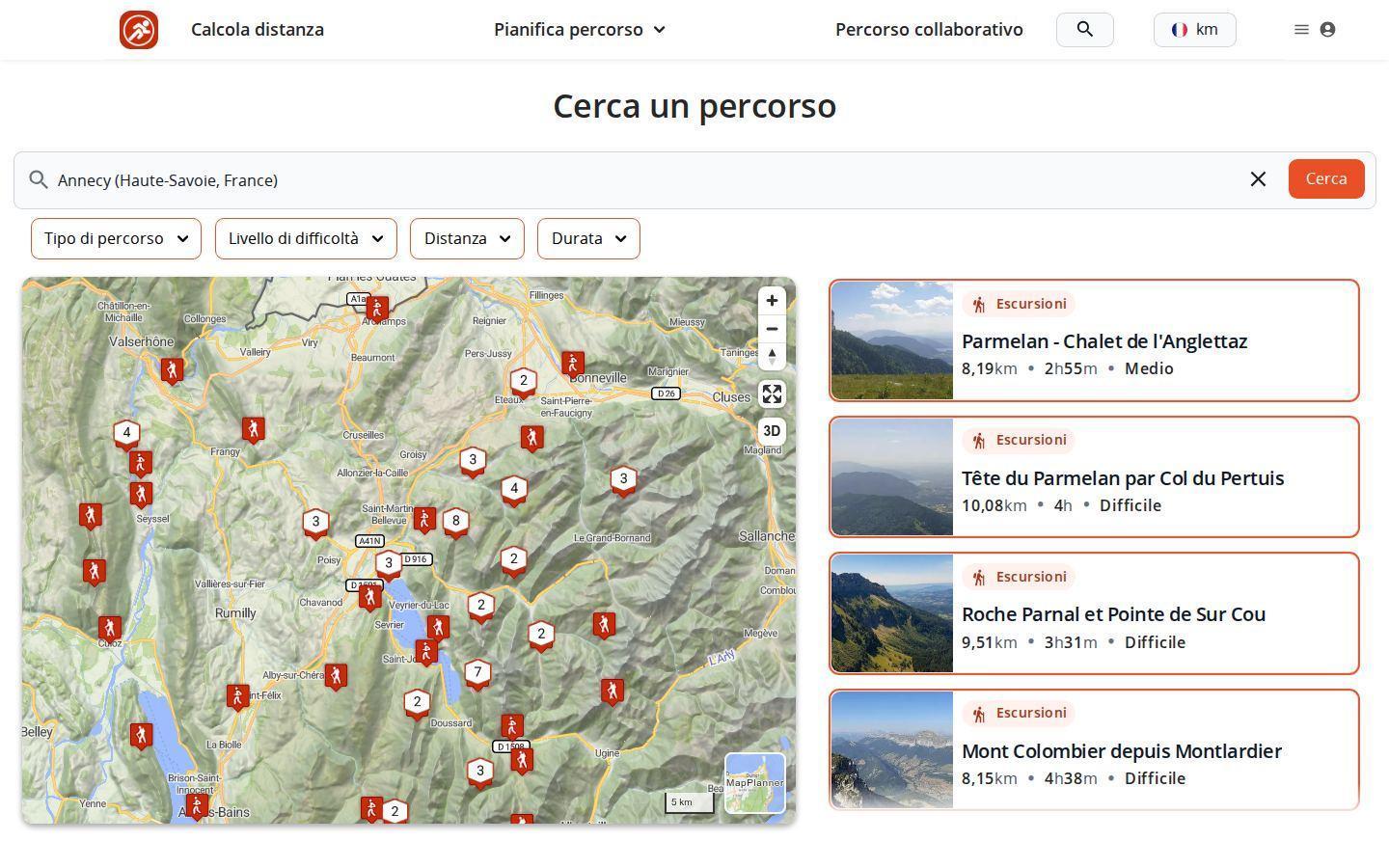Select hiker marker near Alby-sur-Chéran
This screenshot has width=1389, height=868.
click(336, 677)
